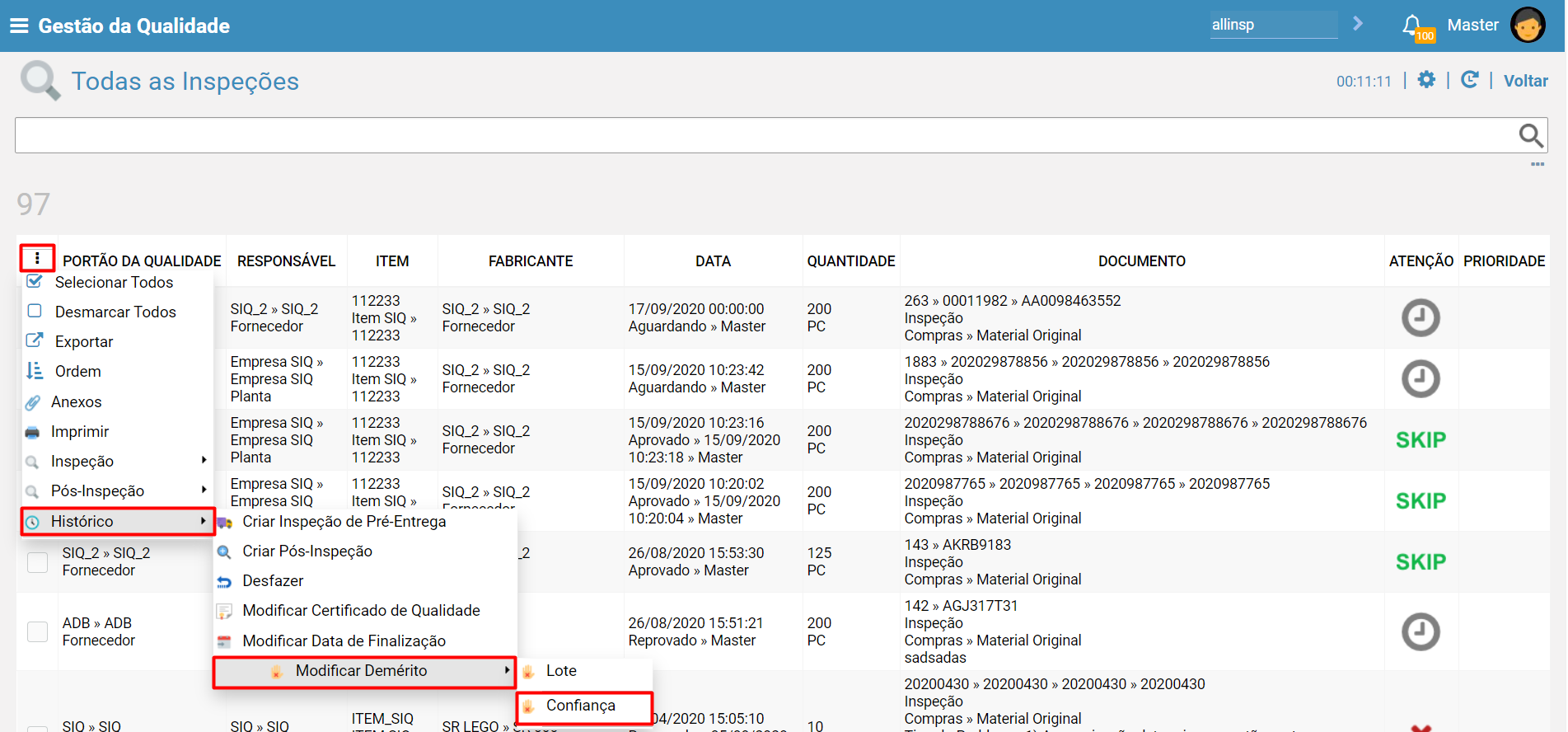Expand the Inspeção submenu arrow

[204, 460]
